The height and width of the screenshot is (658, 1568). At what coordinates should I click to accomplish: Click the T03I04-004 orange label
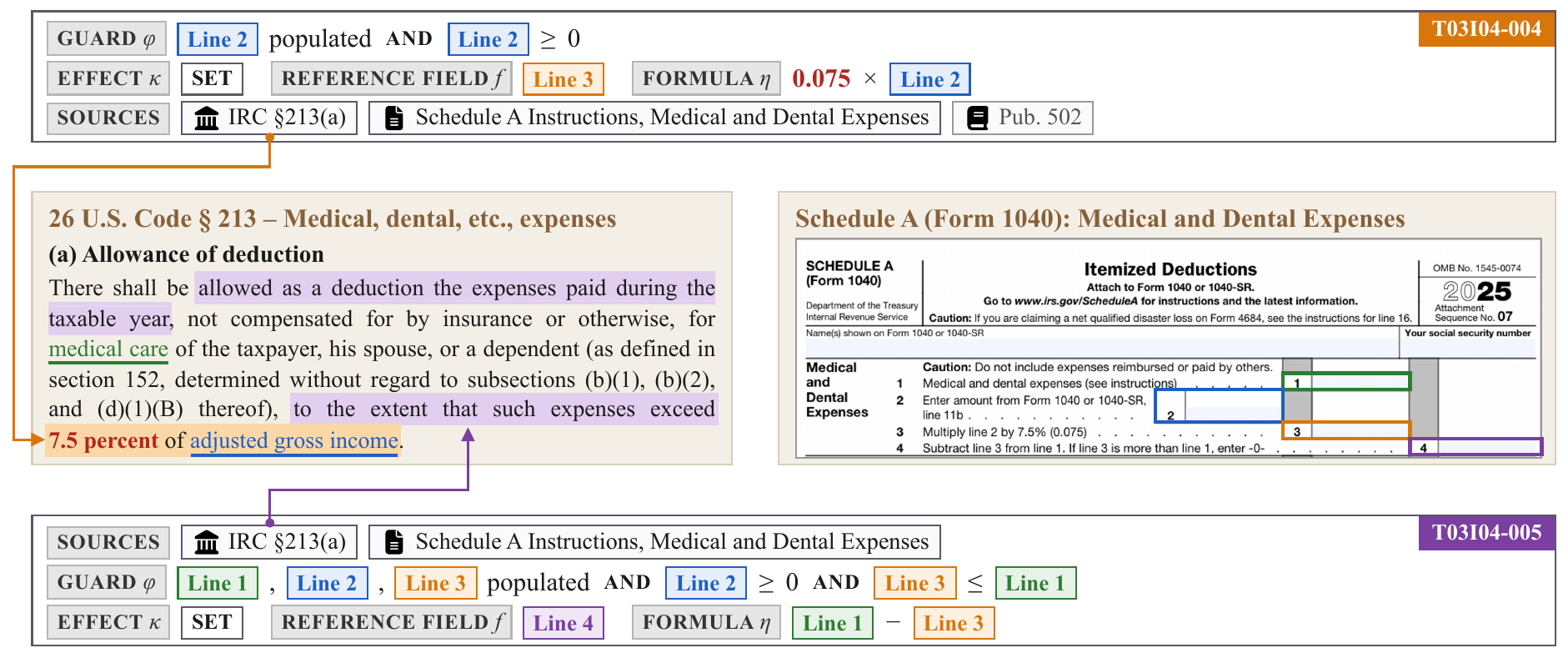1486,29
